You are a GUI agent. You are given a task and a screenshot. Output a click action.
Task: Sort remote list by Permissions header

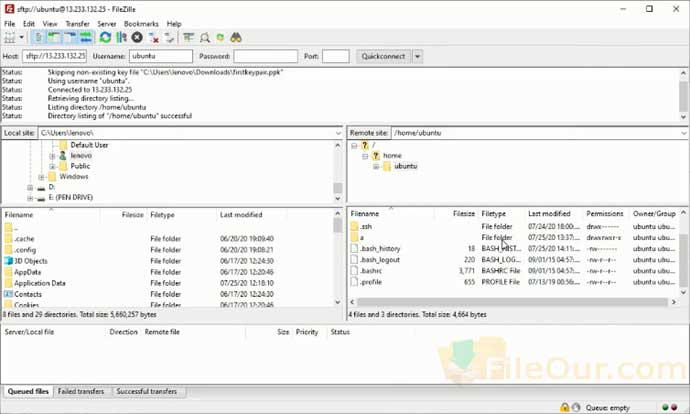click(605, 214)
